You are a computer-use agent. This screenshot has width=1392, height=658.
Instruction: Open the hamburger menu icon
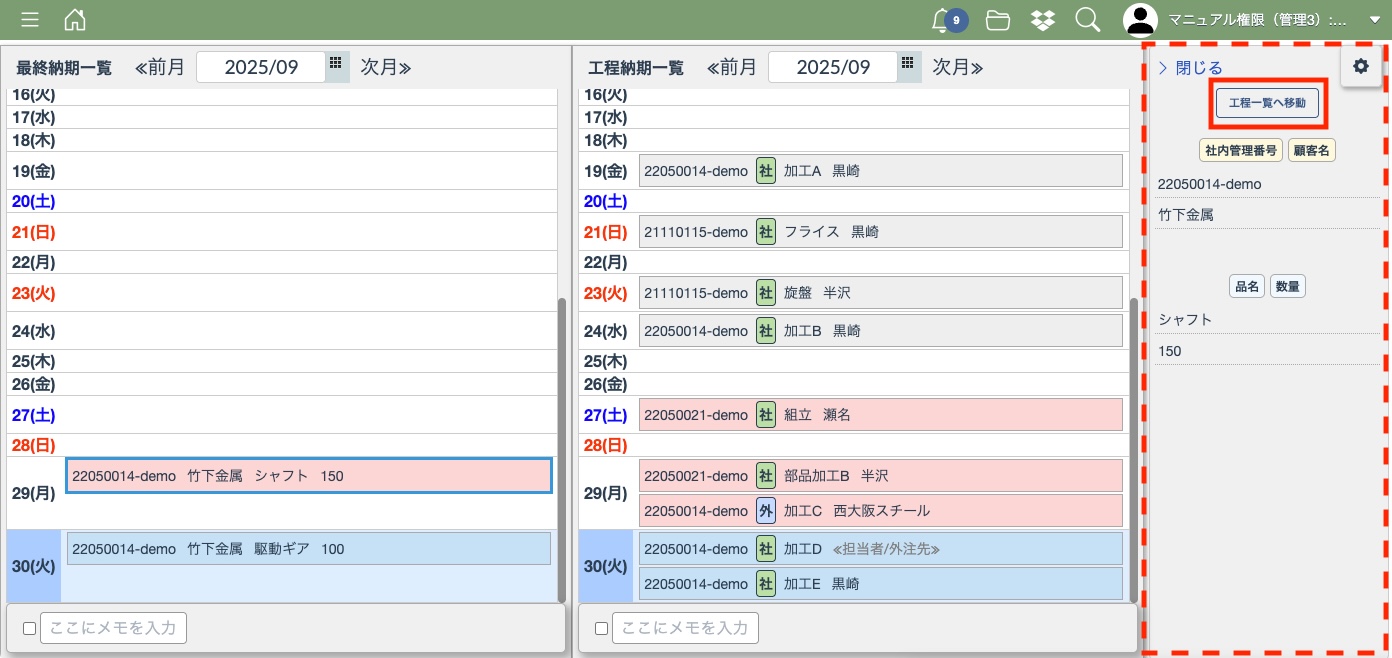click(x=30, y=20)
